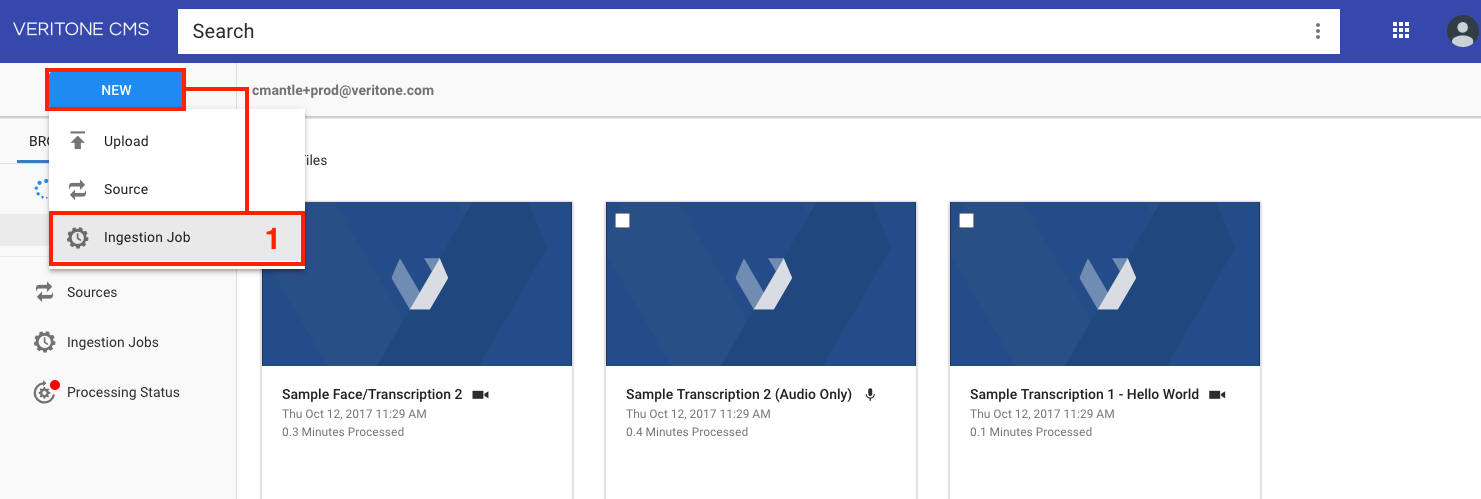Open the user account avatar icon
Screen dimensions: 1481x499
click(x=1462, y=31)
